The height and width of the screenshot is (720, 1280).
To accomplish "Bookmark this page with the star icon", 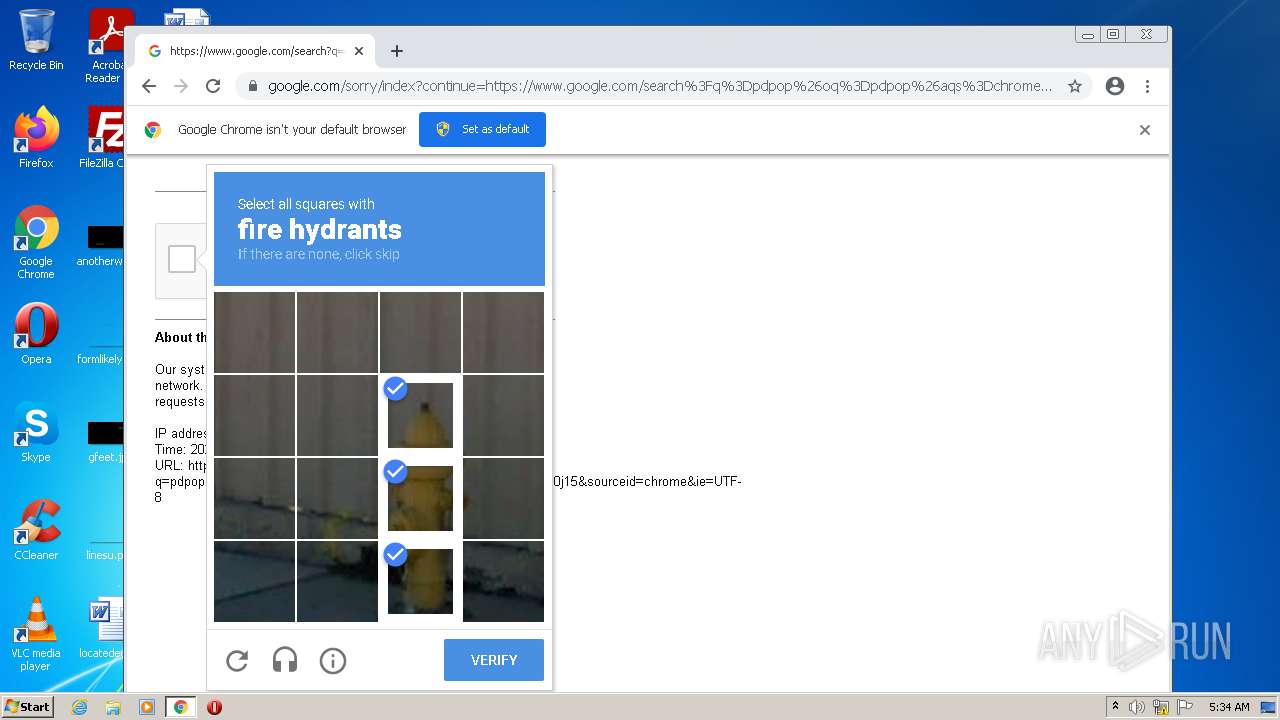I will (x=1075, y=86).
